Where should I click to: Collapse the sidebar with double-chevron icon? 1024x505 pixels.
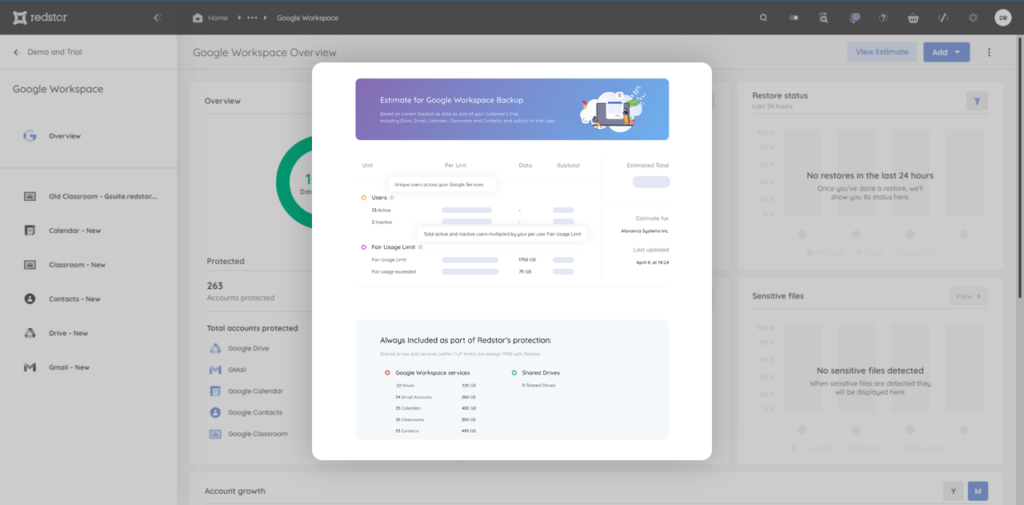pyautogui.click(x=157, y=18)
